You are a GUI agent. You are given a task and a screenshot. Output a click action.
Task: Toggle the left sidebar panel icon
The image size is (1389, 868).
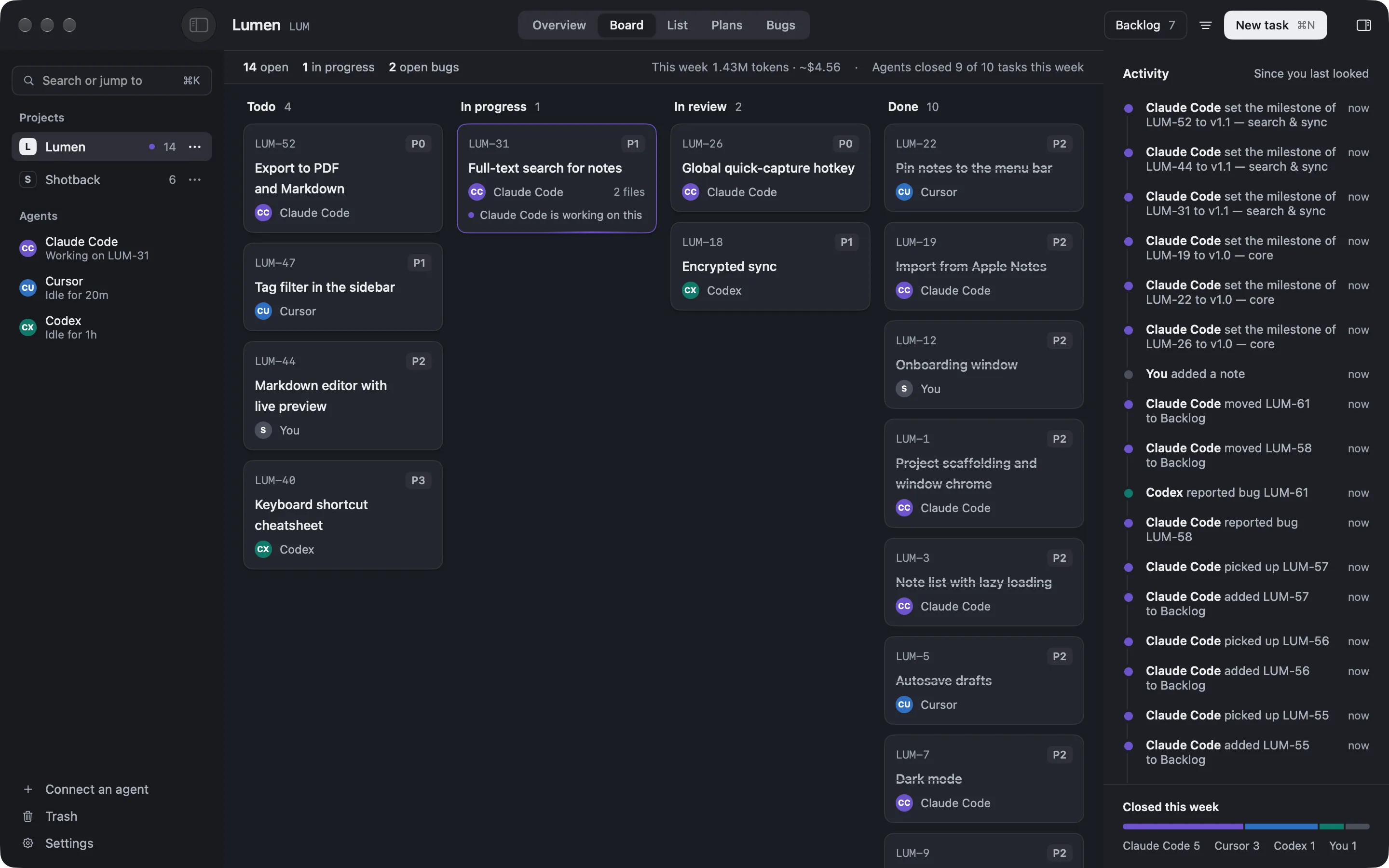click(x=199, y=25)
